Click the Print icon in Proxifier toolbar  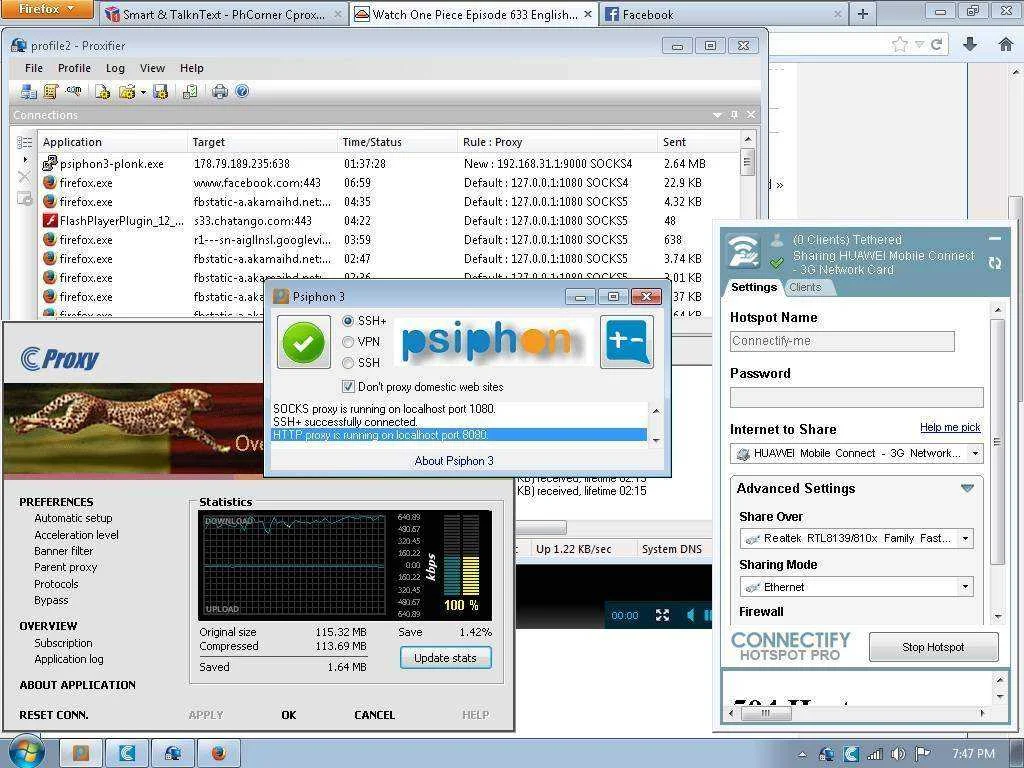pyautogui.click(x=220, y=92)
